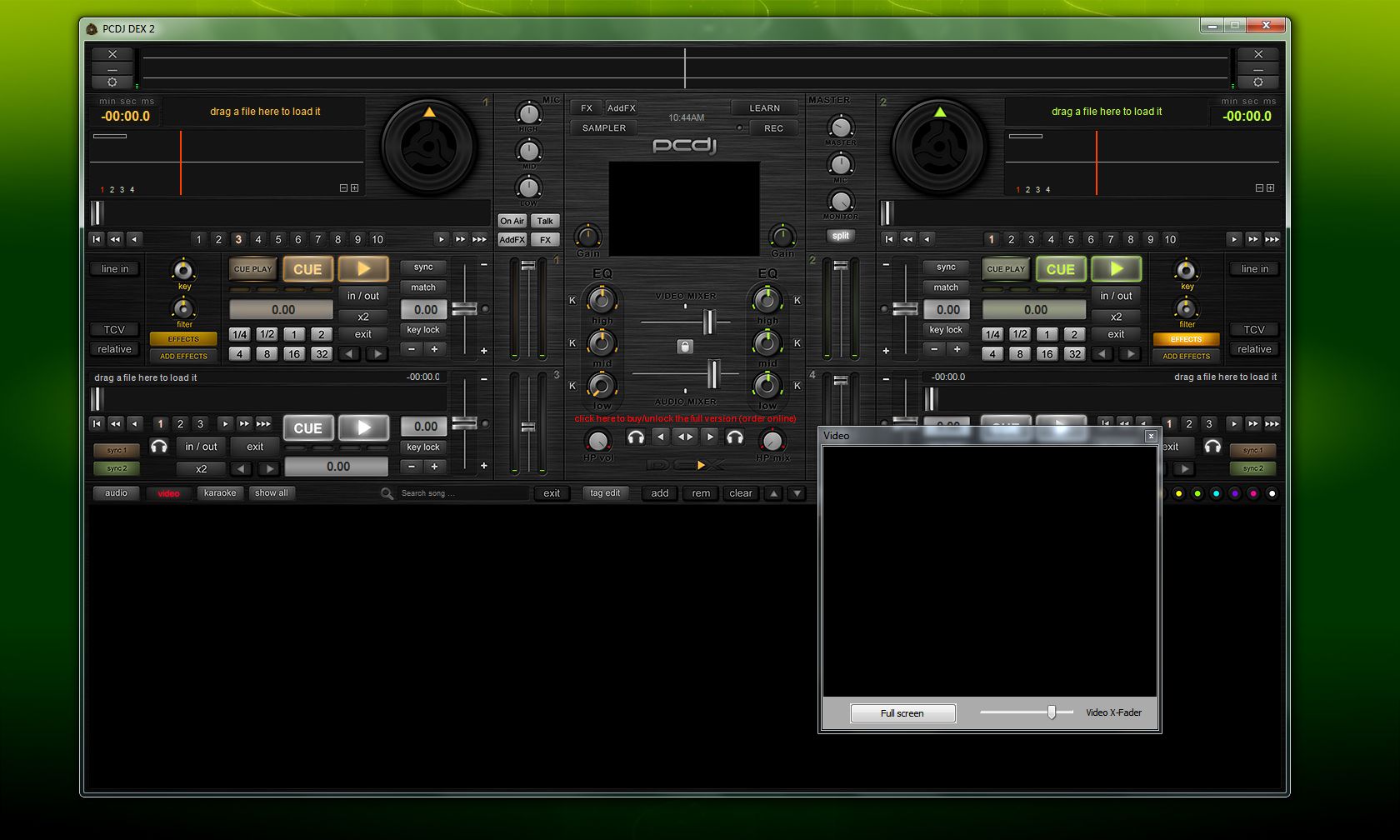
Task: Toggle TCV mode on deck 2
Action: [1254, 330]
